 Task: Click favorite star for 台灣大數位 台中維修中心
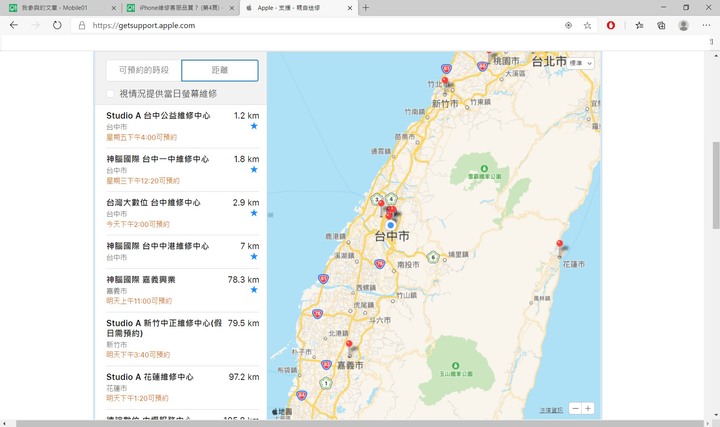pos(254,213)
